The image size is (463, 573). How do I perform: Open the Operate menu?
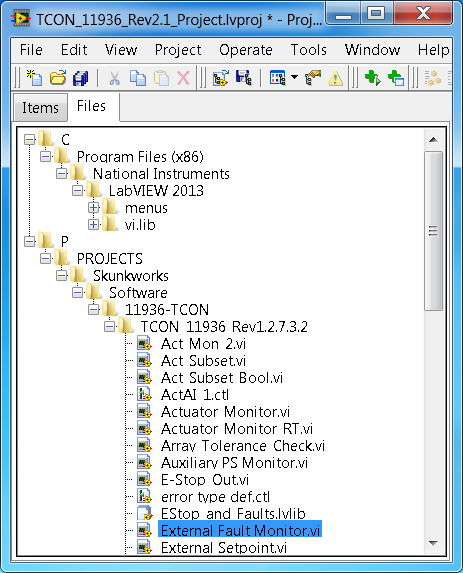point(246,50)
